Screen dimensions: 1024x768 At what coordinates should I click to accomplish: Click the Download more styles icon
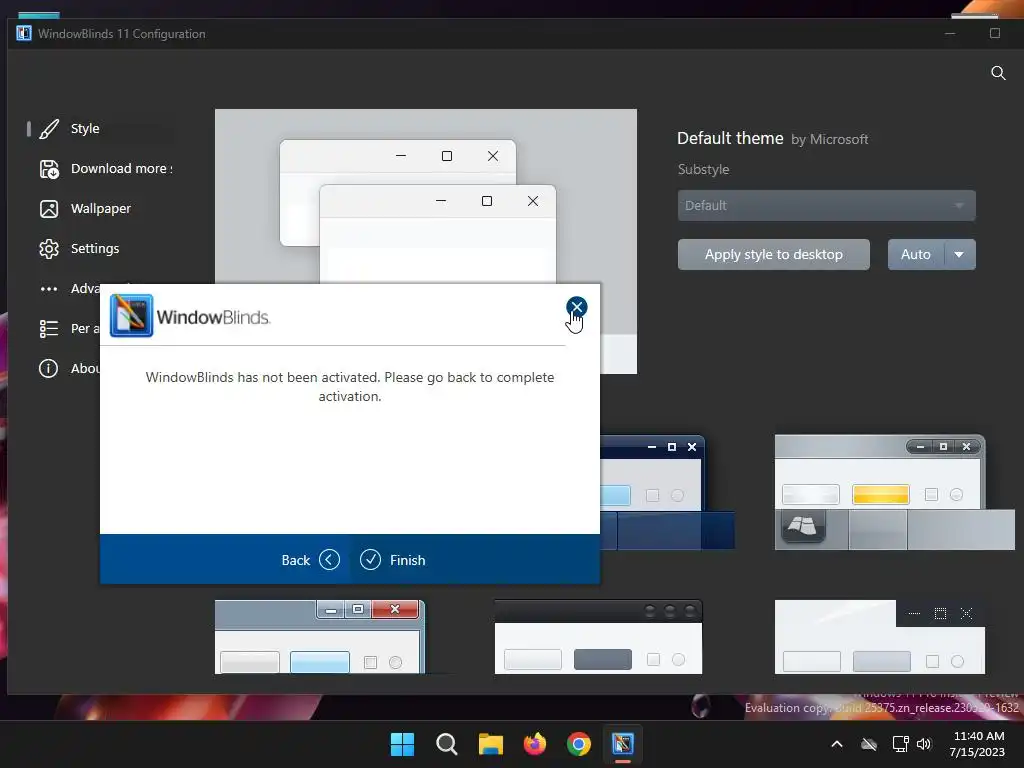pos(49,169)
